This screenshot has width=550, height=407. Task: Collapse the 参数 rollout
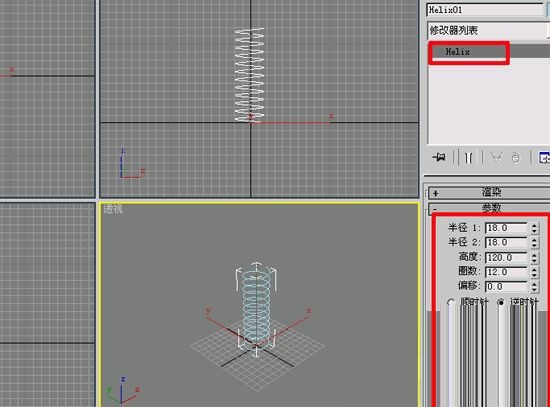(x=489, y=208)
